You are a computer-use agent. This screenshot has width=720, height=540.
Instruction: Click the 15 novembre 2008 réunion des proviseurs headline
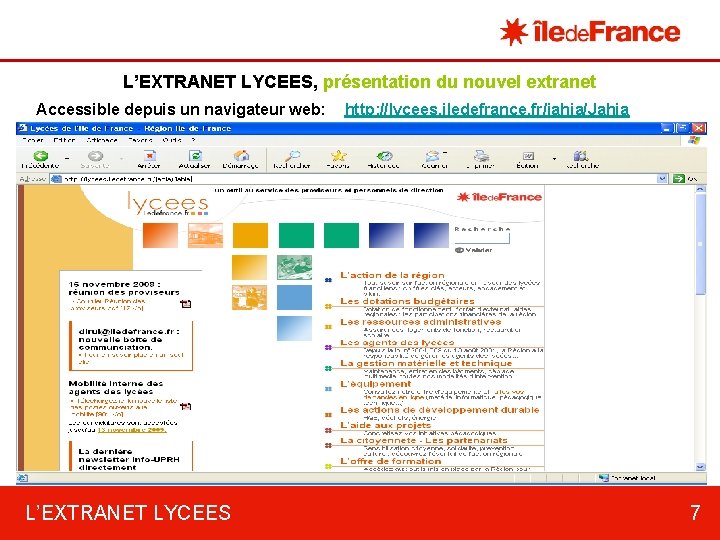click(x=124, y=288)
